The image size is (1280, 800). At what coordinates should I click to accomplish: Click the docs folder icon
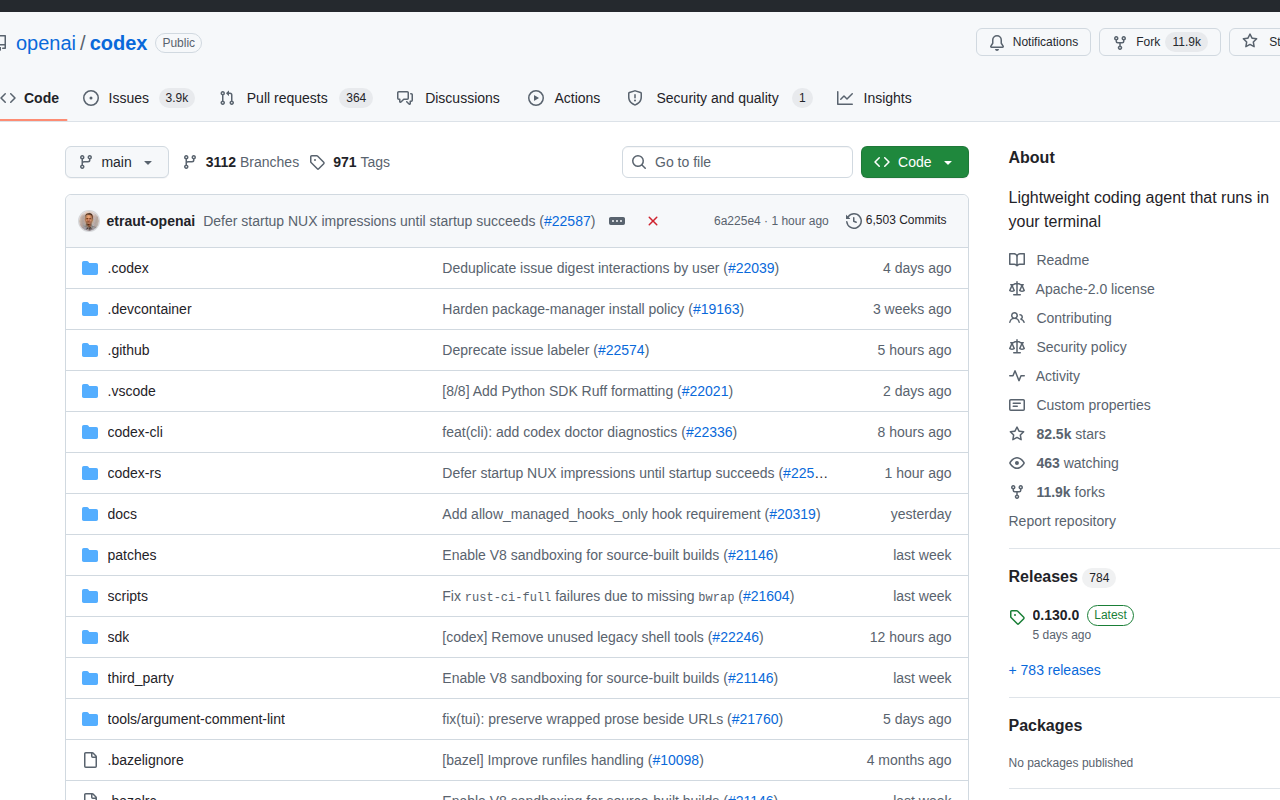(x=90, y=514)
